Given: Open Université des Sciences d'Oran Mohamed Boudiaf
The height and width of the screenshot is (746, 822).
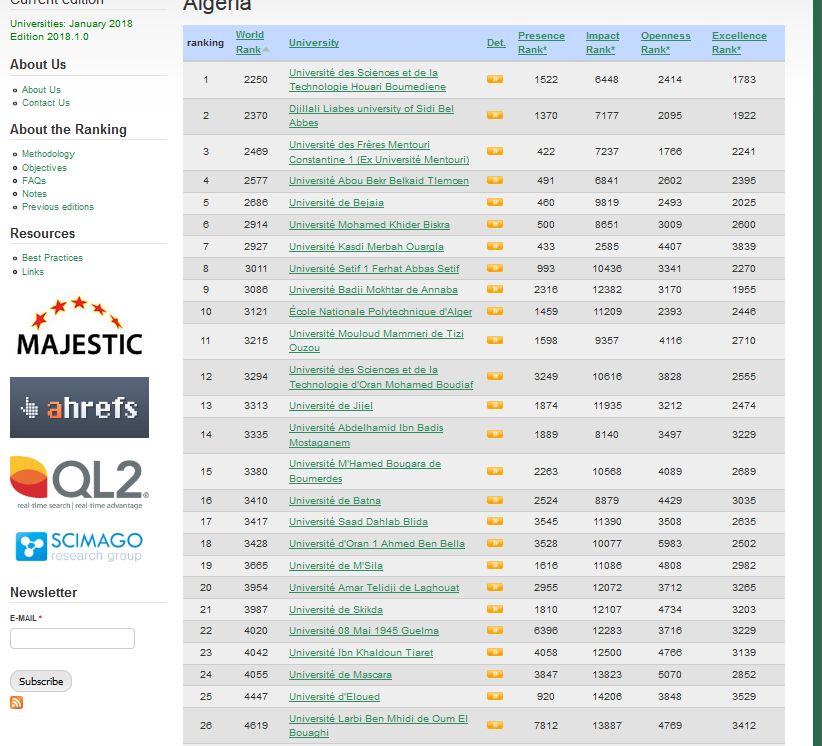Looking at the screenshot, I should (381, 377).
